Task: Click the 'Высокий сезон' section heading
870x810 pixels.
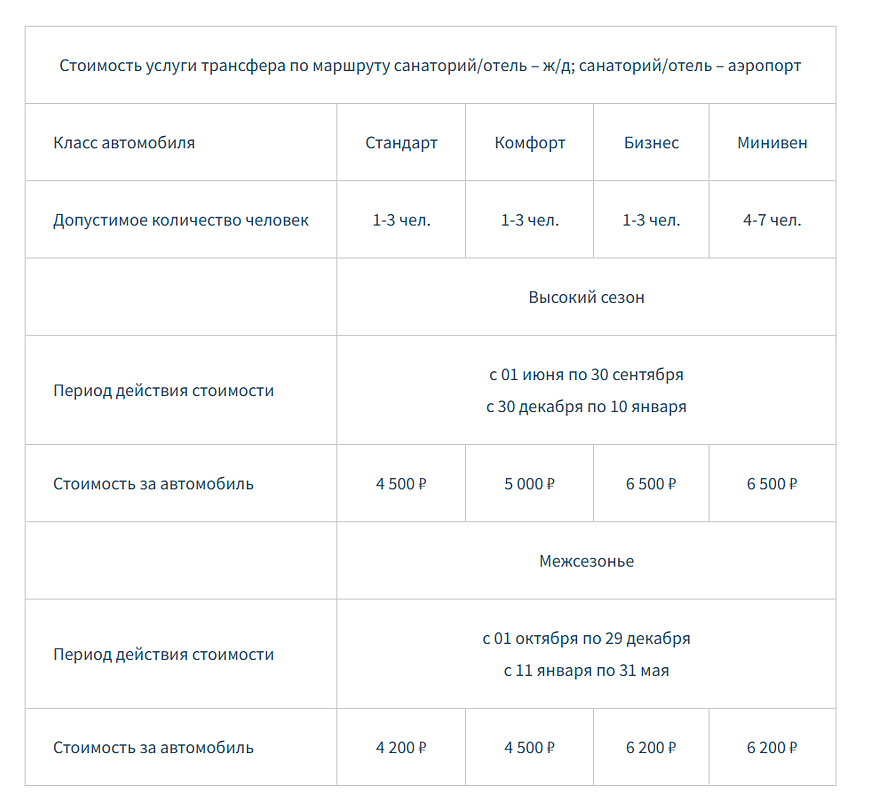Action: [x=586, y=297]
